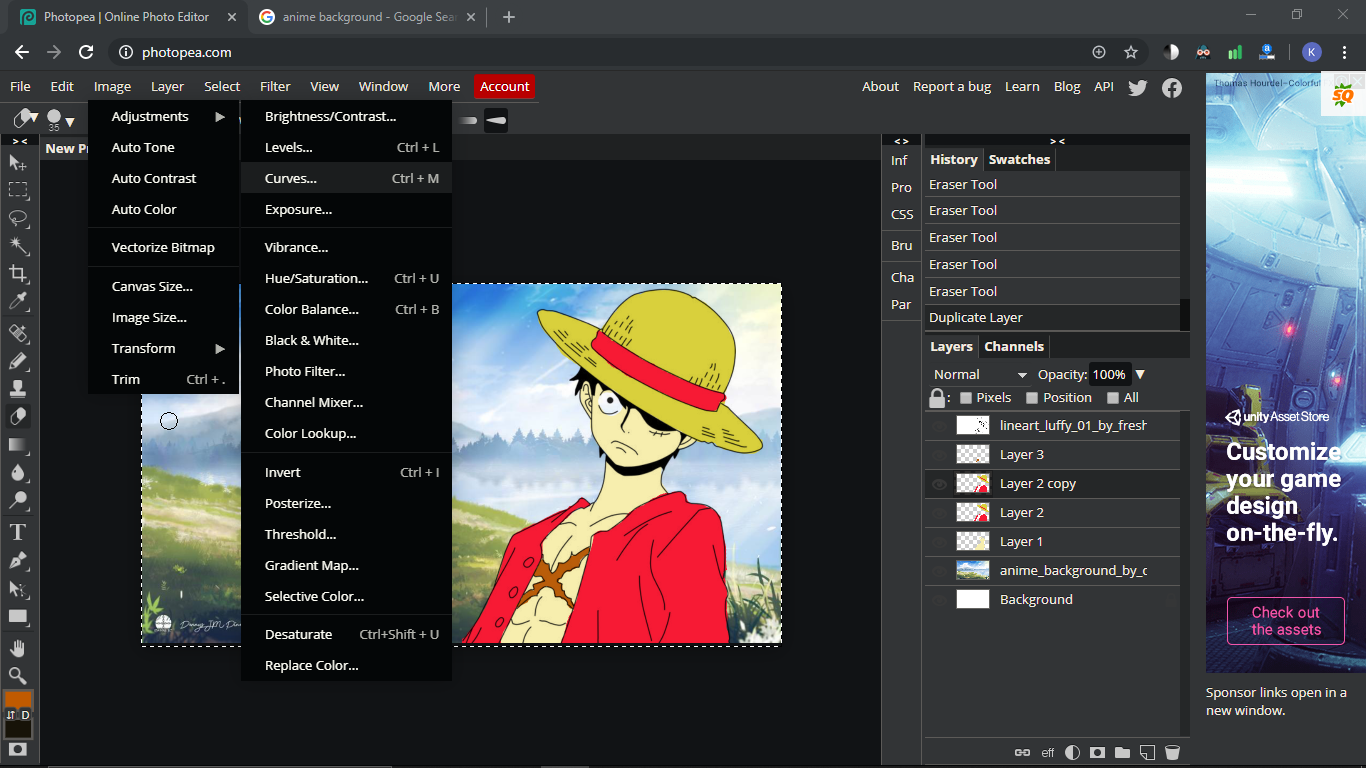Viewport: 1366px width, 768px height.
Task: Toggle visibility of Layer 3
Action: point(939,455)
